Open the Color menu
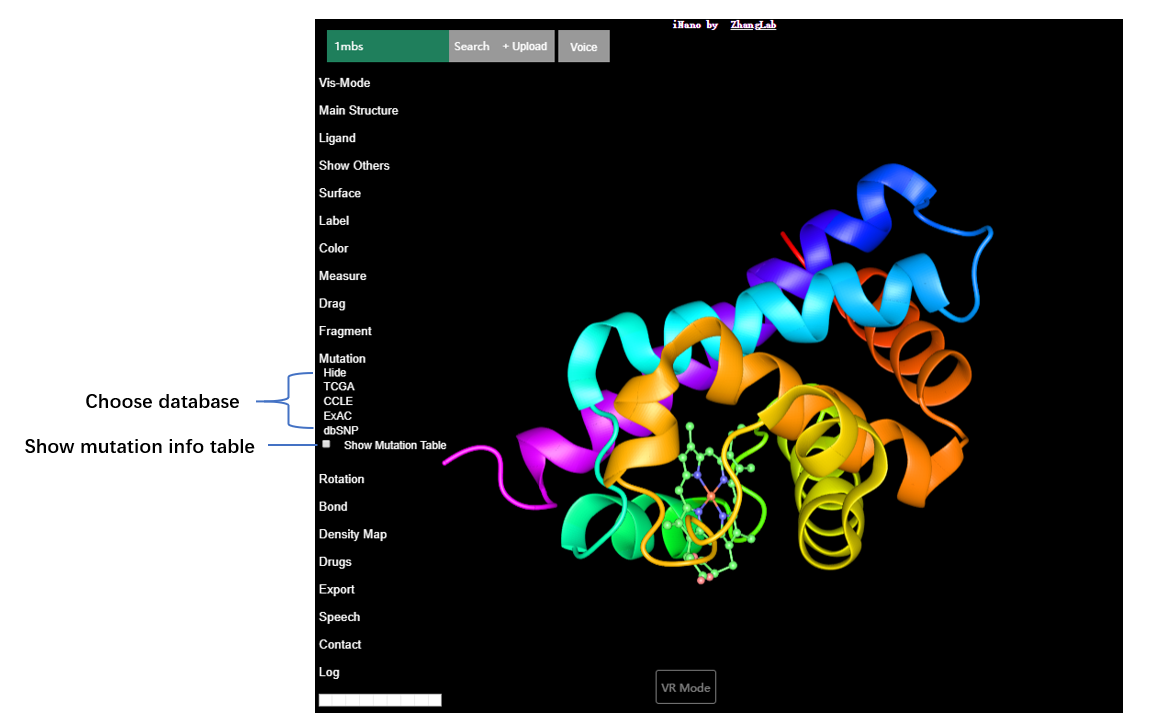1149x726 pixels. point(334,248)
